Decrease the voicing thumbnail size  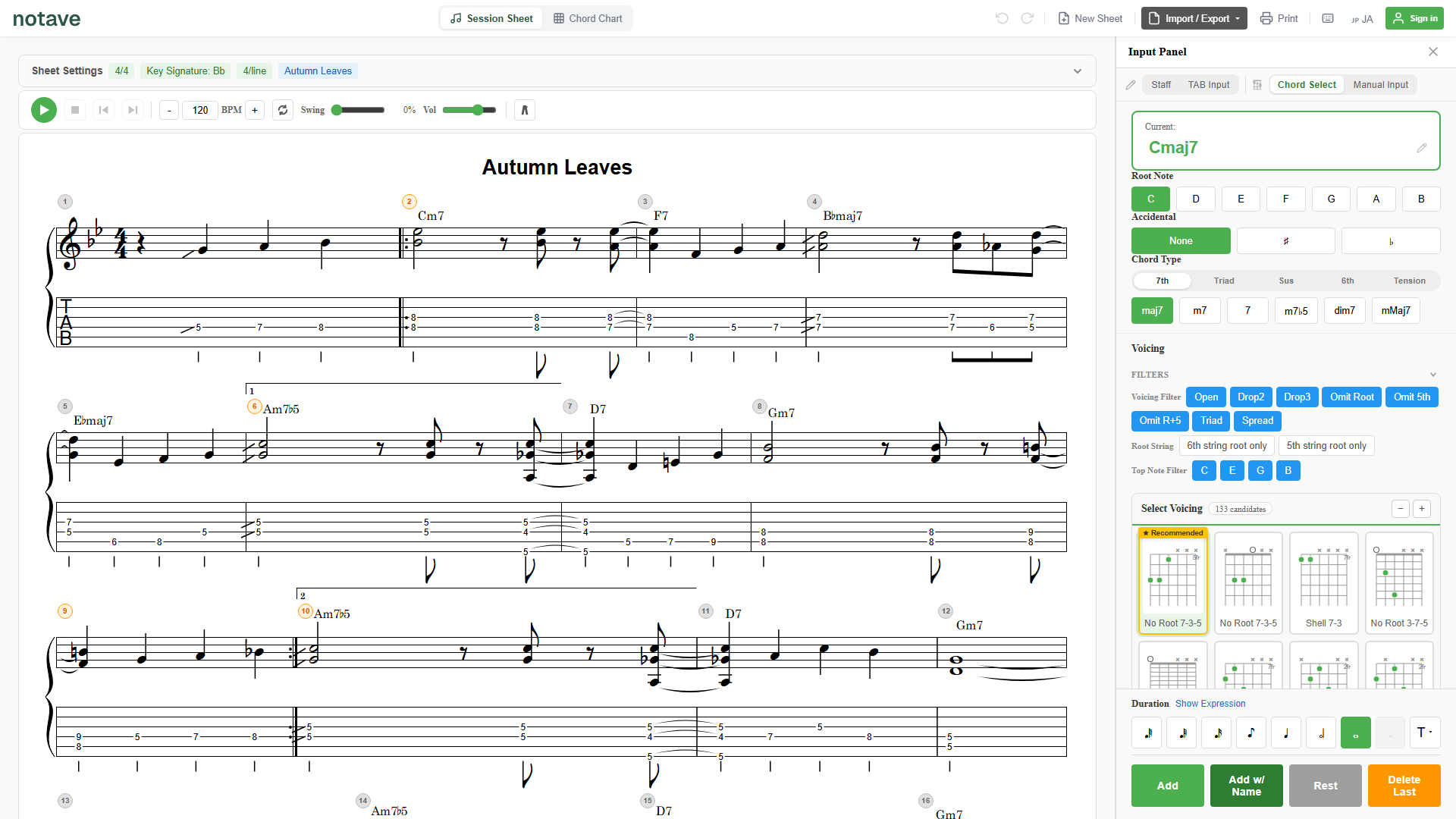point(1401,509)
